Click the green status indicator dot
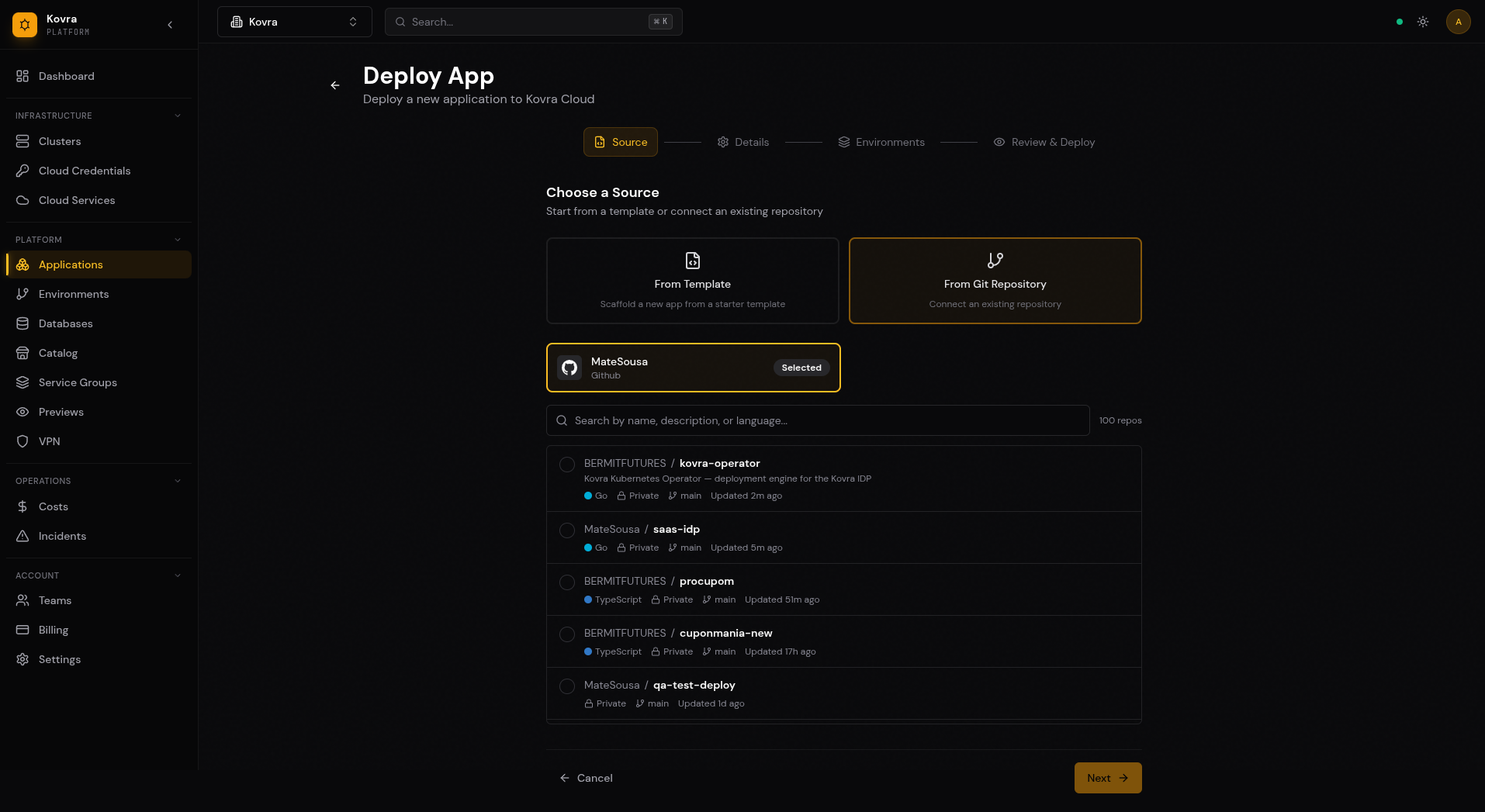This screenshot has height=812, width=1485. point(1400,22)
